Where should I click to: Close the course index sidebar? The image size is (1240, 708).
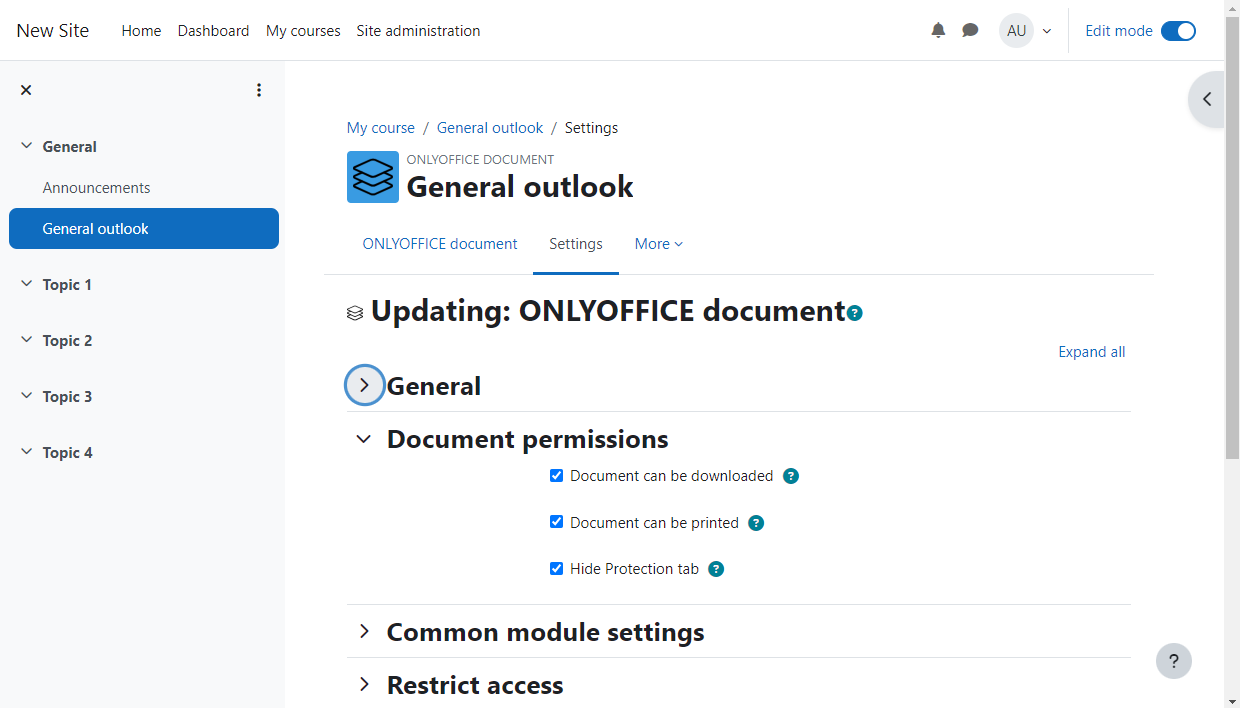point(26,89)
